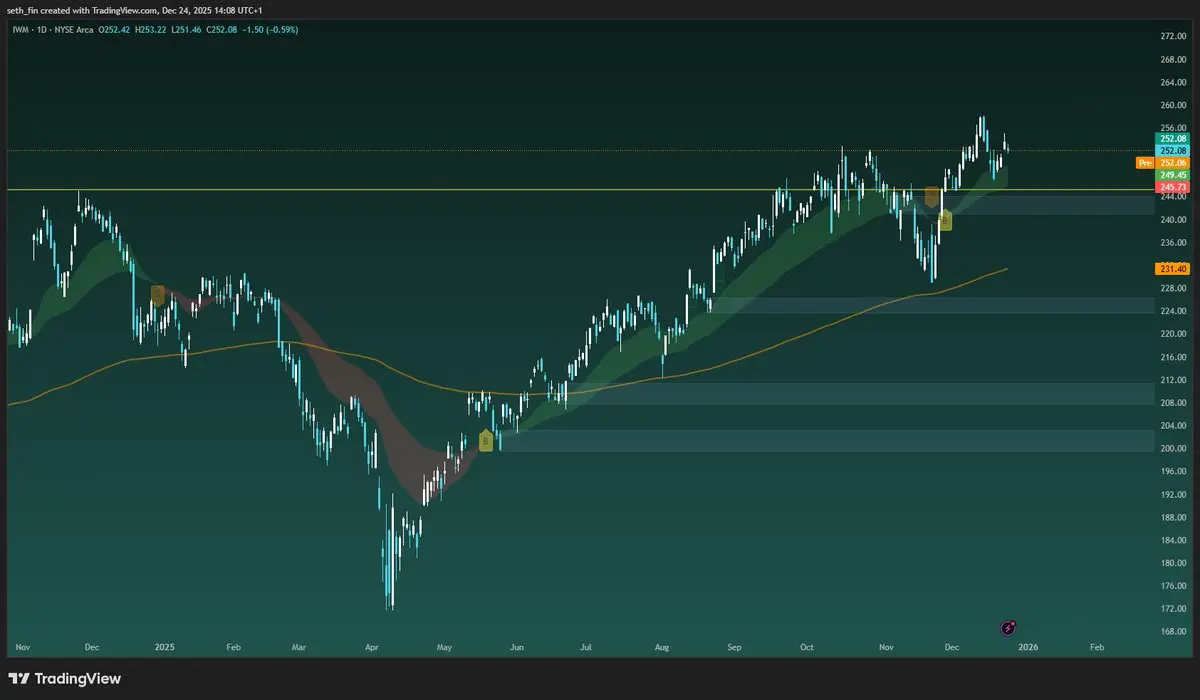Click the purple event icon on the time axis

tap(1009, 628)
